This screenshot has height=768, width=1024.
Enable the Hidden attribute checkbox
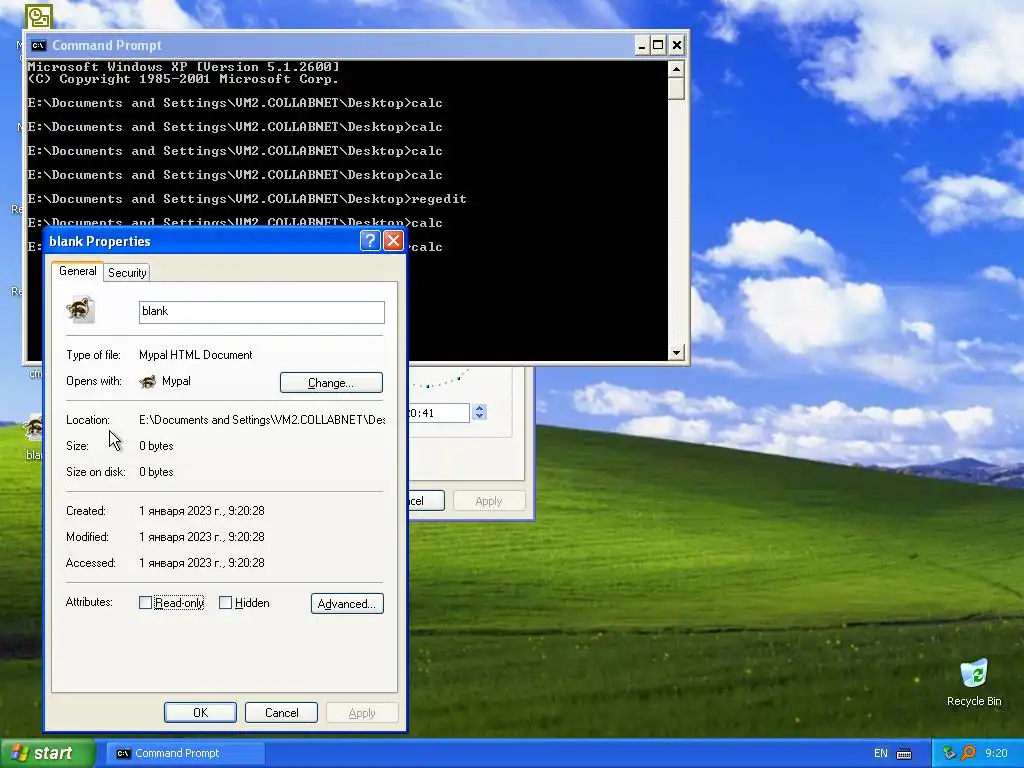225,603
